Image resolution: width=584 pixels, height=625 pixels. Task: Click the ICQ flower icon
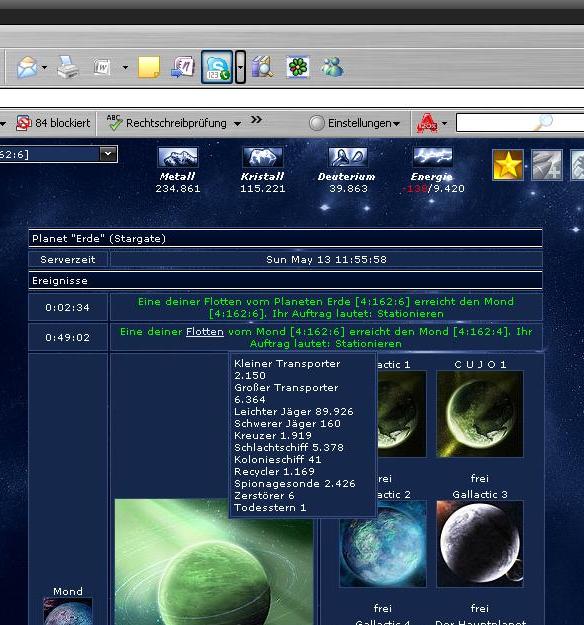[x=298, y=67]
